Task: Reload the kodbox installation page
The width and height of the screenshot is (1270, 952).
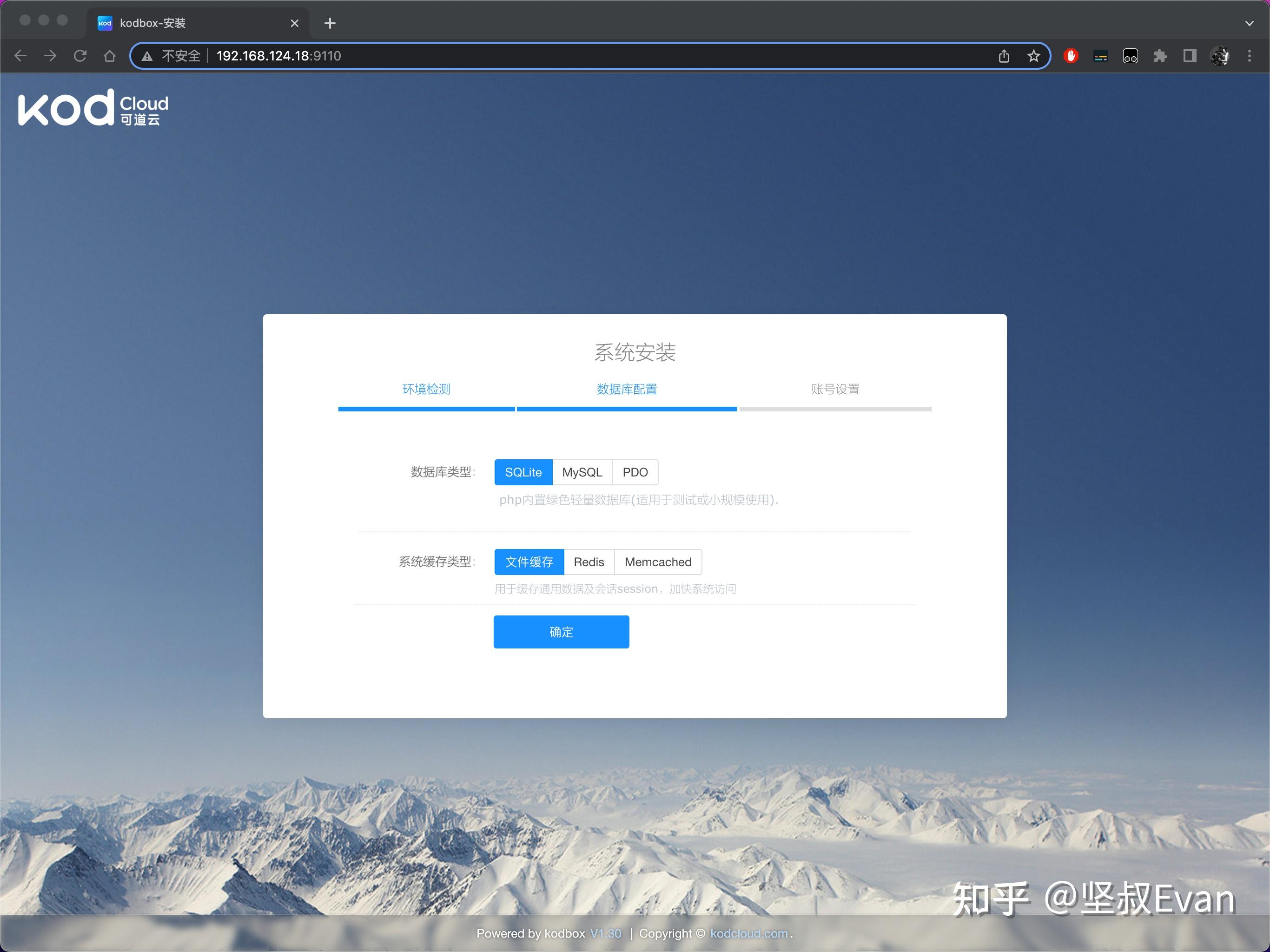Action: pyautogui.click(x=80, y=56)
